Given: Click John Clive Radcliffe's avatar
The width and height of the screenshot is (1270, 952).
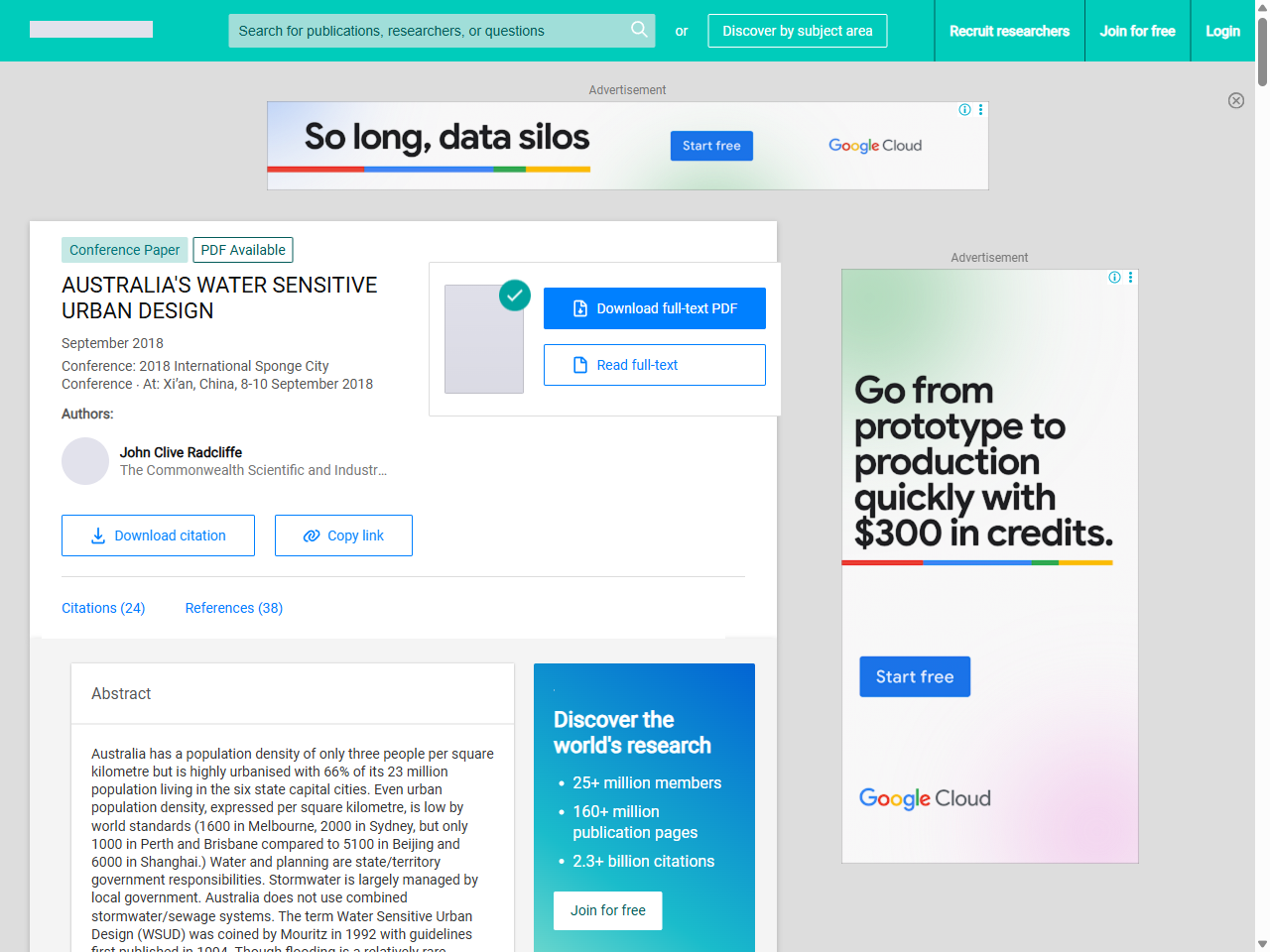Looking at the screenshot, I should (85, 461).
